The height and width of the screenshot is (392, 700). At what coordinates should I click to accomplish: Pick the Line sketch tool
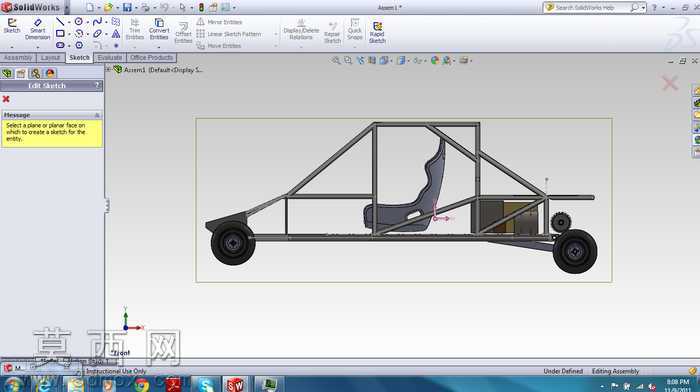click(x=60, y=21)
